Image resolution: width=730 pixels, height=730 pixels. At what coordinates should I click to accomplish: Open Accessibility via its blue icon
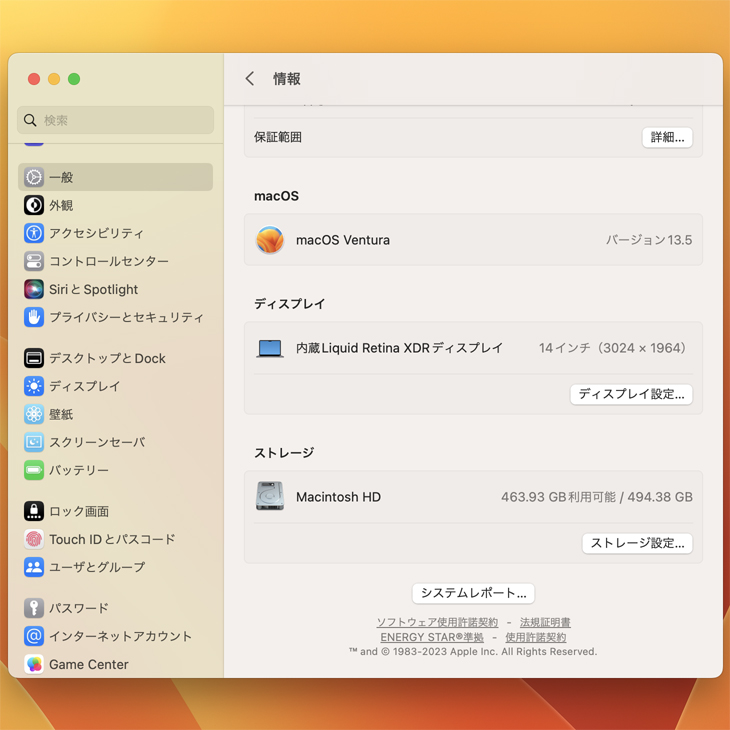[34, 233]
